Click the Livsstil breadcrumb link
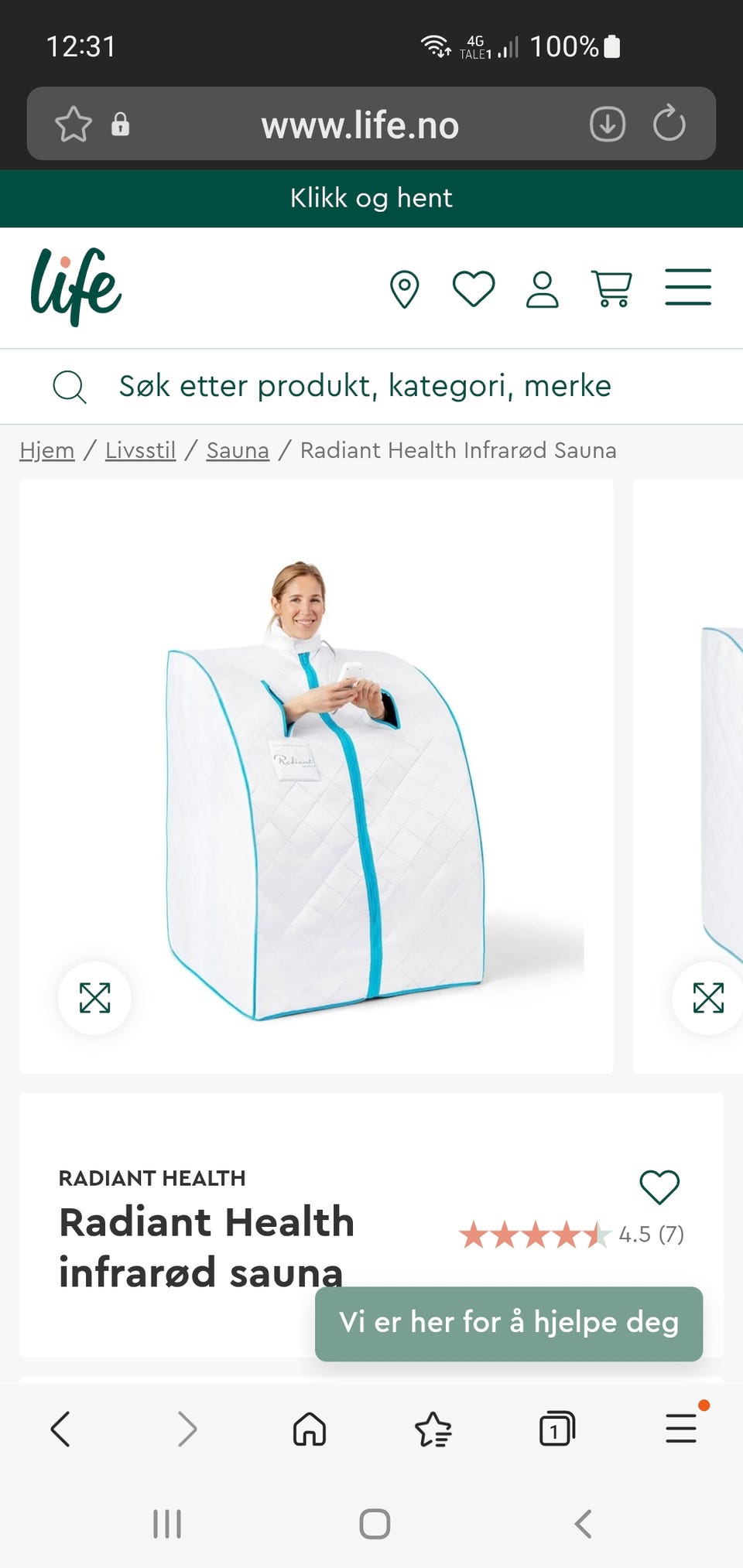The width and height of the screenshot is (743, 1568). click(141, 450)
